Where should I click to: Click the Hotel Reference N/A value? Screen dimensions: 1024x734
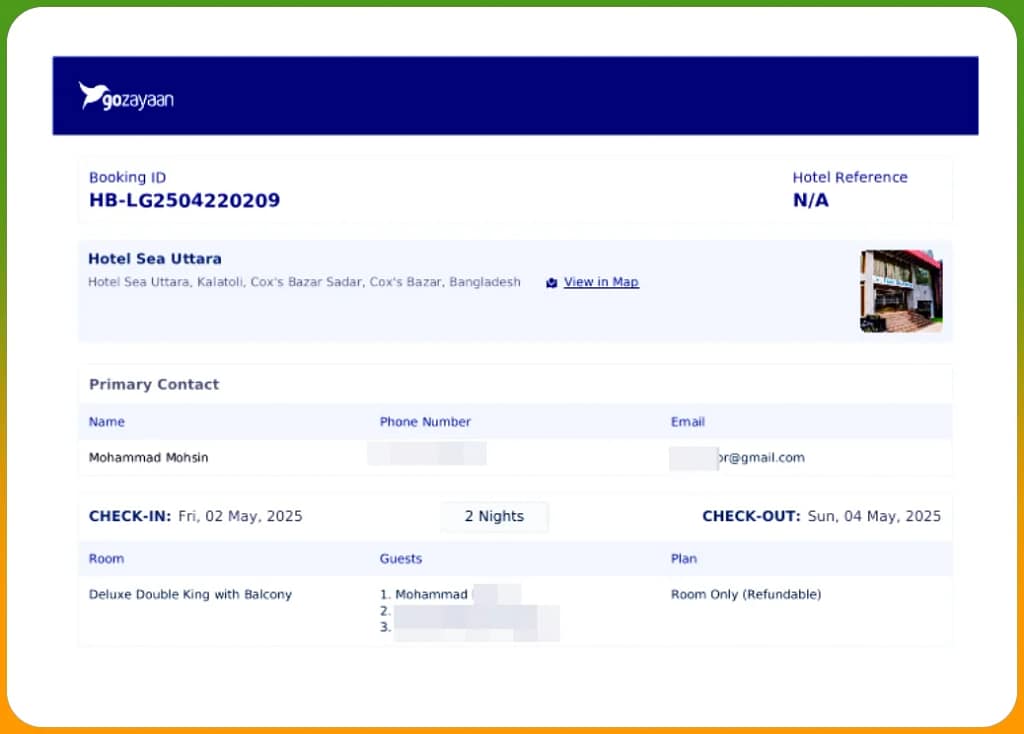[x=810, y=200]
